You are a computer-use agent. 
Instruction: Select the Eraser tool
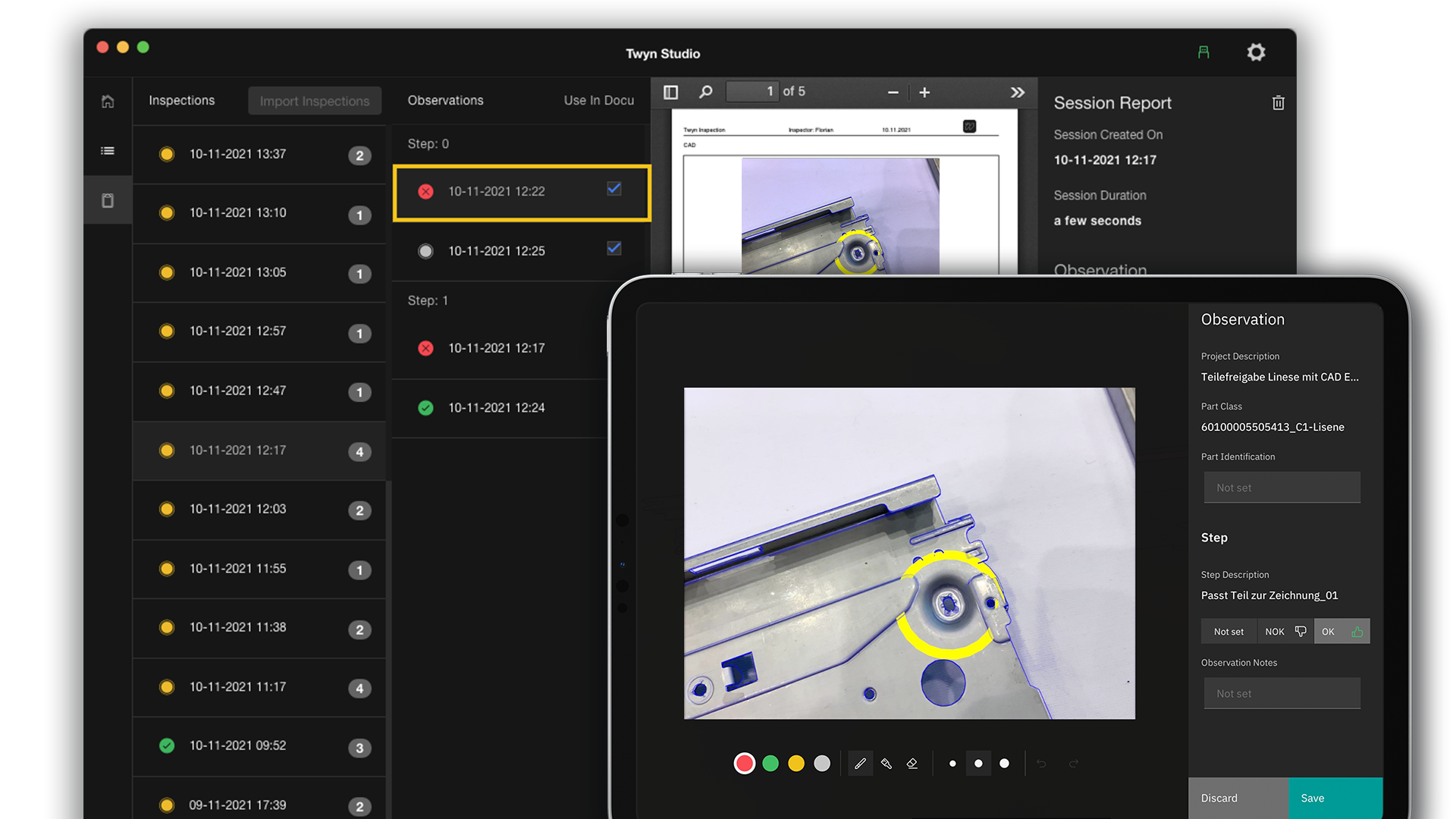pyautogui.click(x=912, y=764)
